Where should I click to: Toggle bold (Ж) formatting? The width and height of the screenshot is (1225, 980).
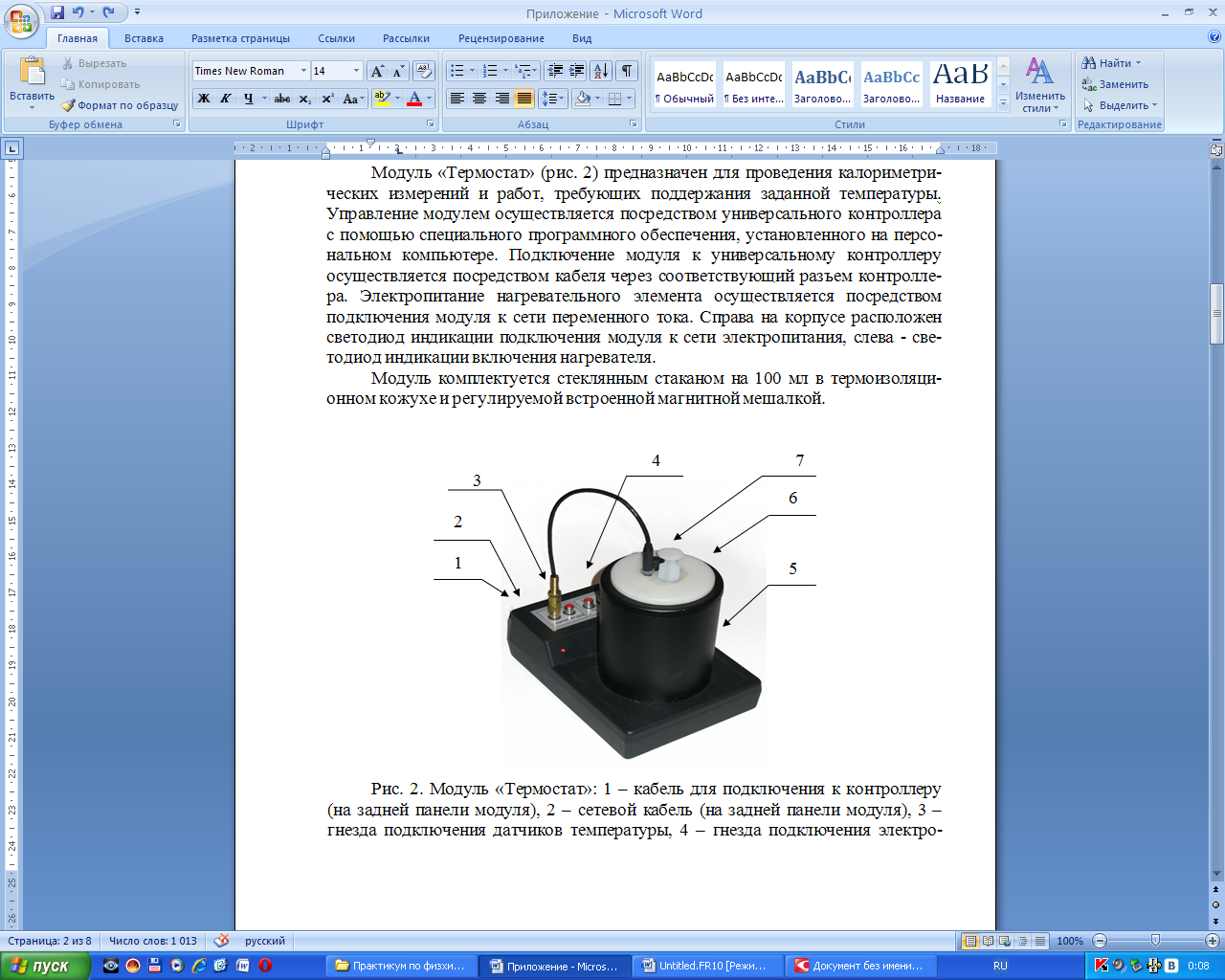pos(203,98)
